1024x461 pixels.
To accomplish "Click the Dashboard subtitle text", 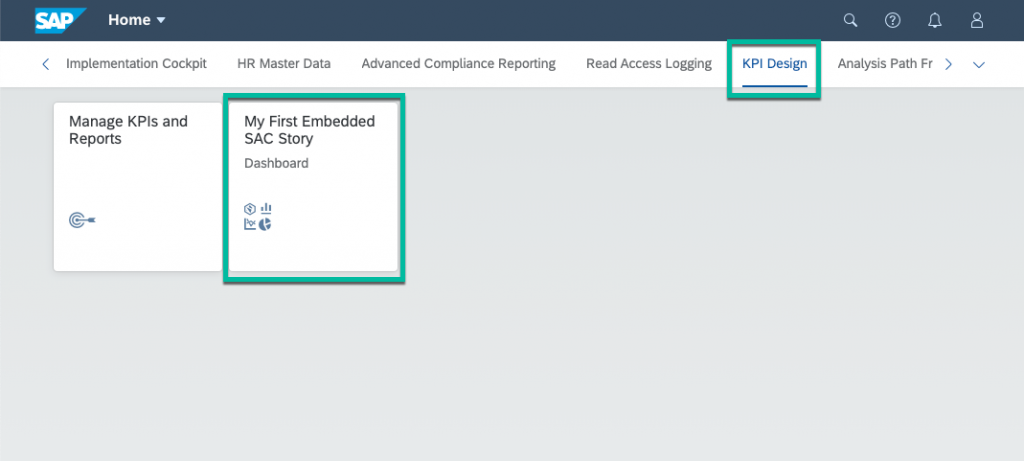I will (x=276, y=163).
